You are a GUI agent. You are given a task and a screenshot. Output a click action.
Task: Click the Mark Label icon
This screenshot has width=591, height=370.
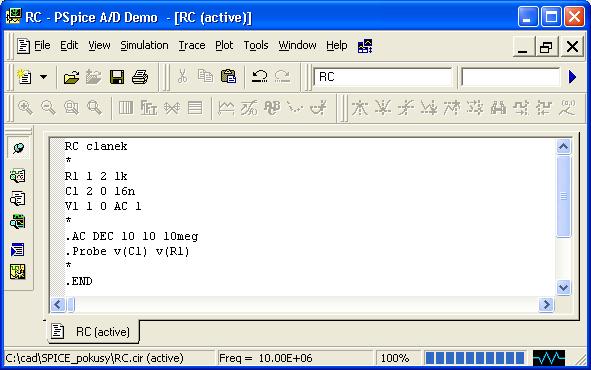tap(567, 108)
